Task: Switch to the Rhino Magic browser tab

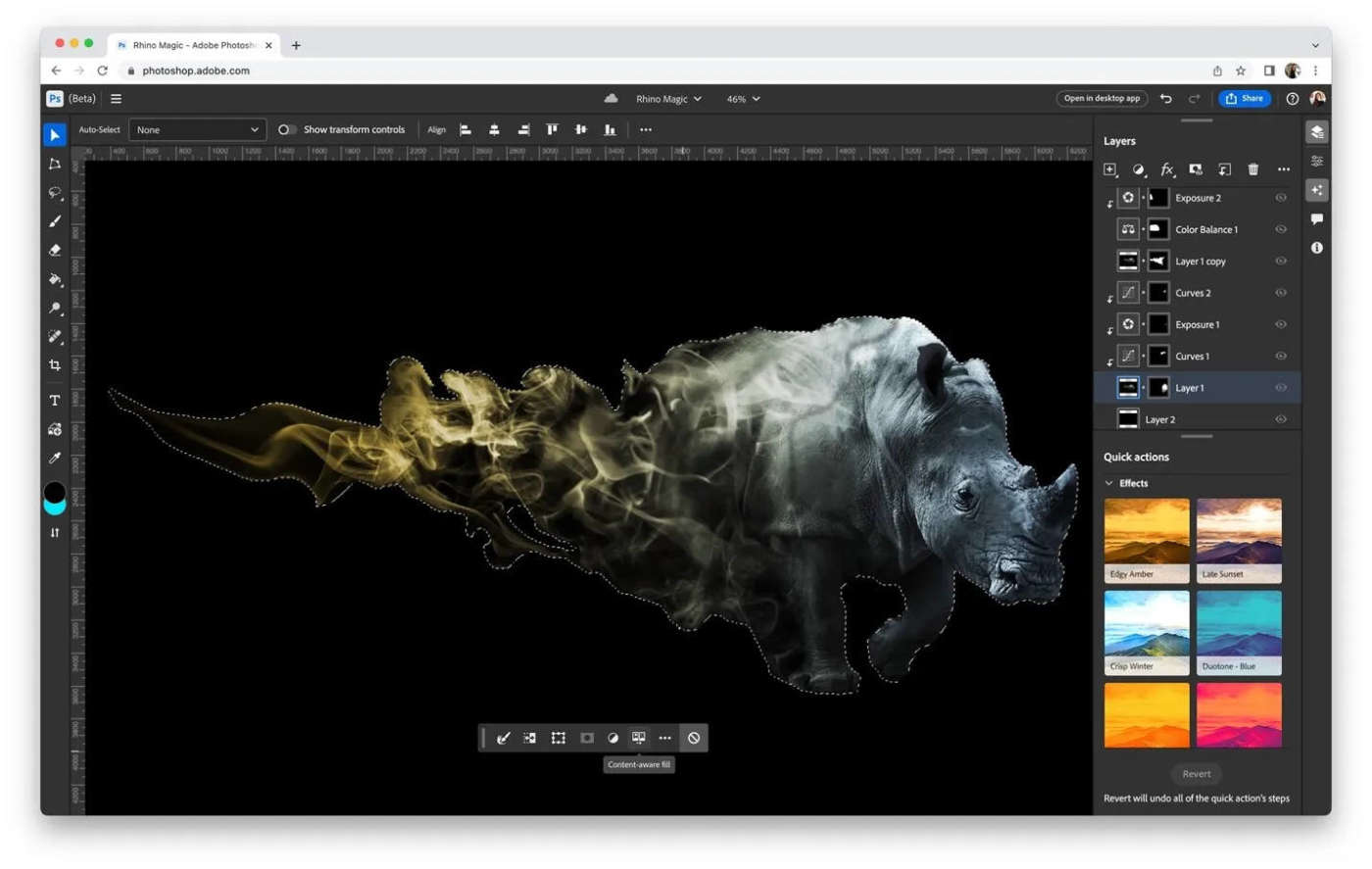Action: (x=192, y=45)
